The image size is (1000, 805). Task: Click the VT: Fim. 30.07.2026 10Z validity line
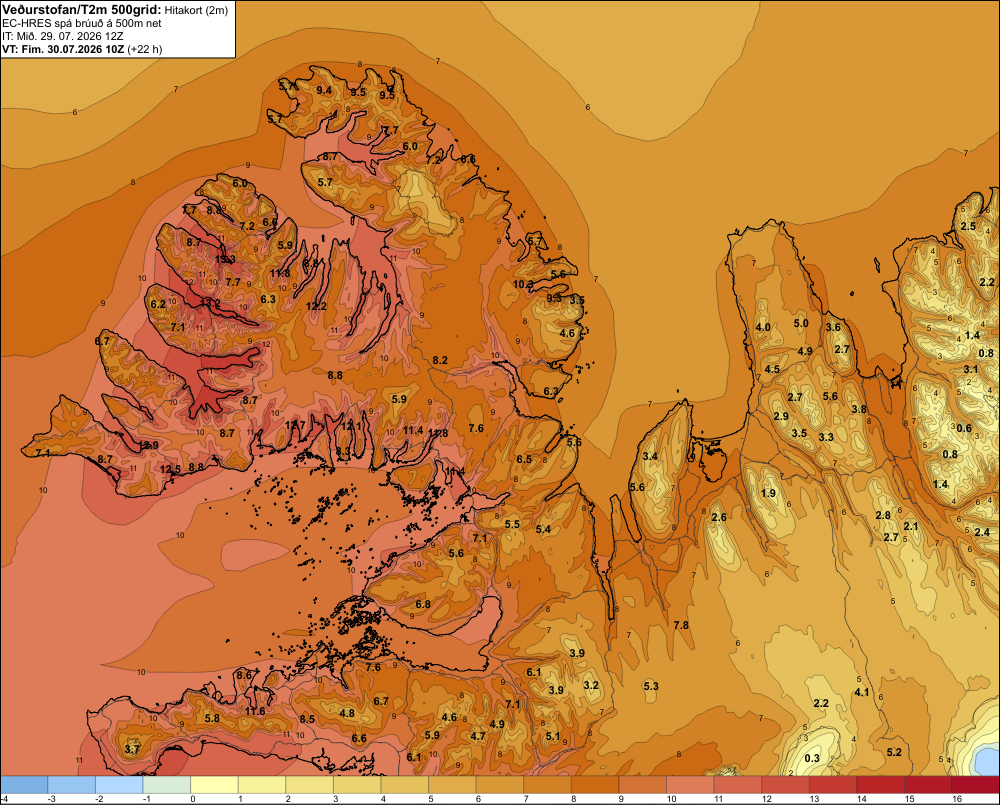tap(82, 49)
